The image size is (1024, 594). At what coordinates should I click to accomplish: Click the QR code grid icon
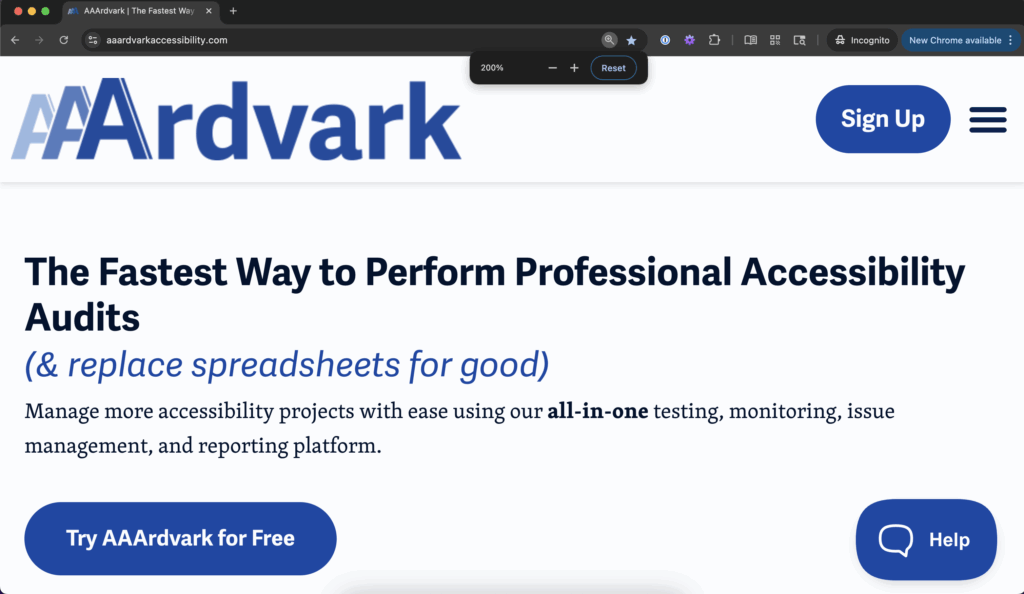(775, 40)
